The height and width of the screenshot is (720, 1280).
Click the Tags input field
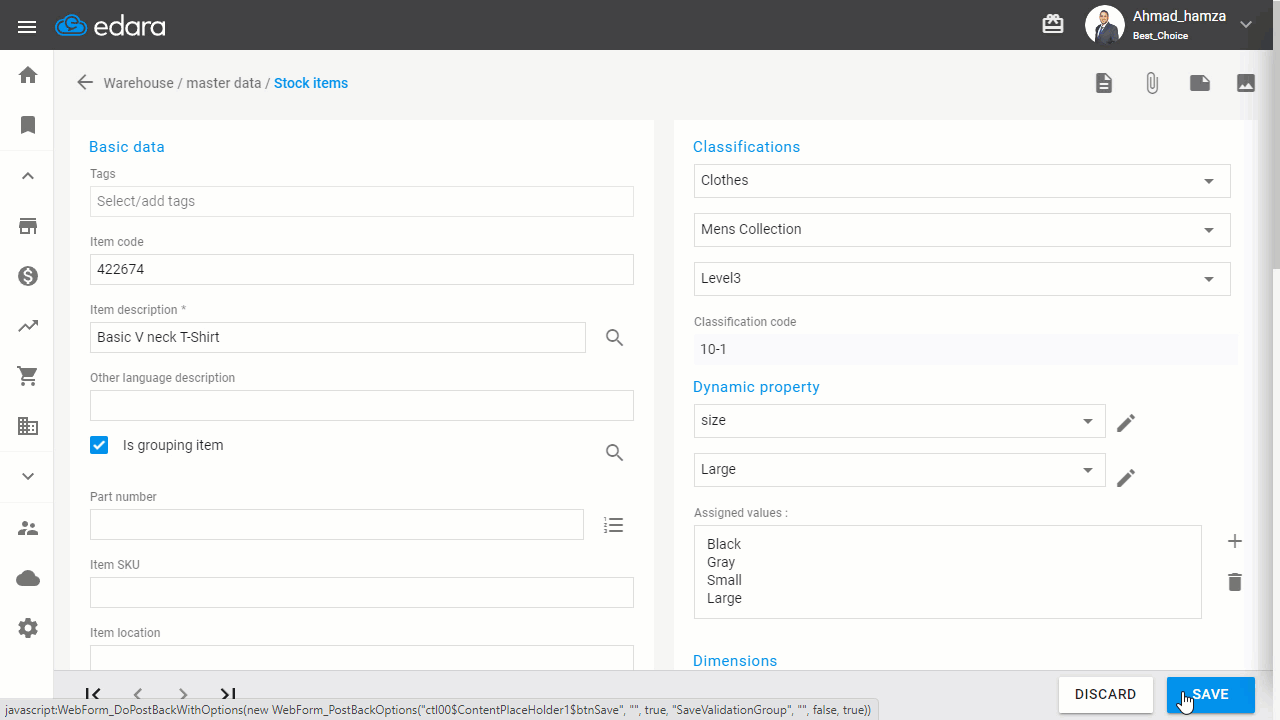362,201
